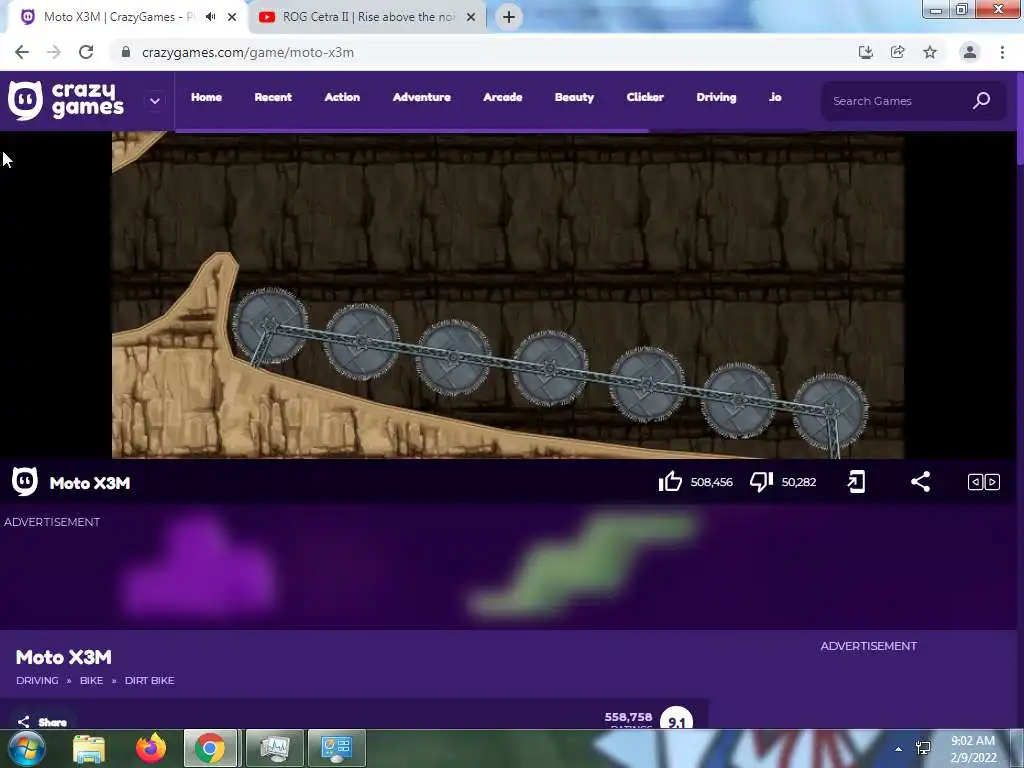Show hidden system tray icons

coord(899,749)
